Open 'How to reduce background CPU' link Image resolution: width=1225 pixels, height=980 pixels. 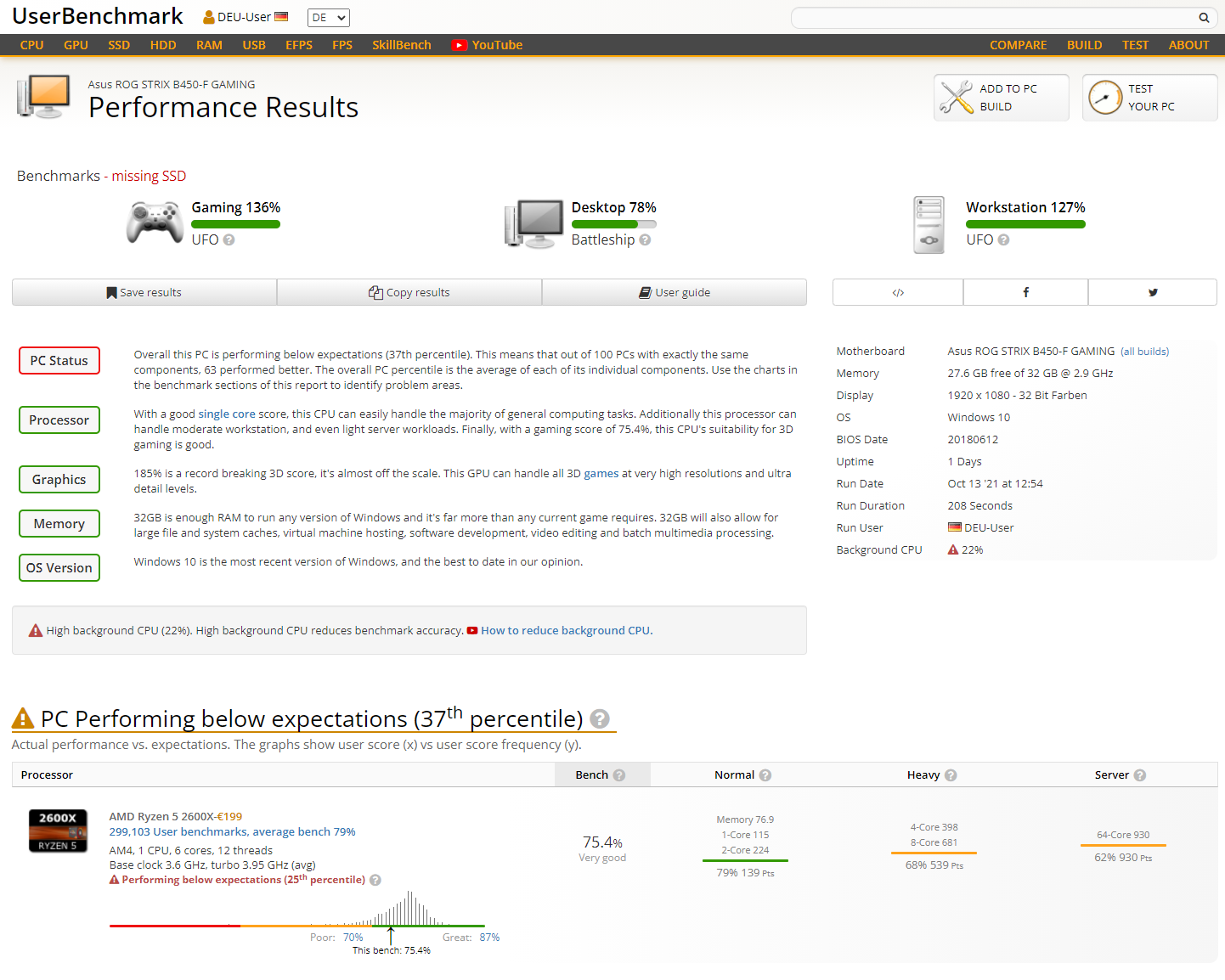pyautogui.click(x=567, y=630)
